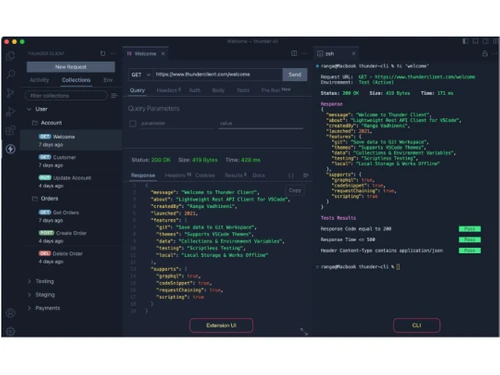Open the GET Customer request
This screenshot has width=500, height=375.
click(71, 161)
